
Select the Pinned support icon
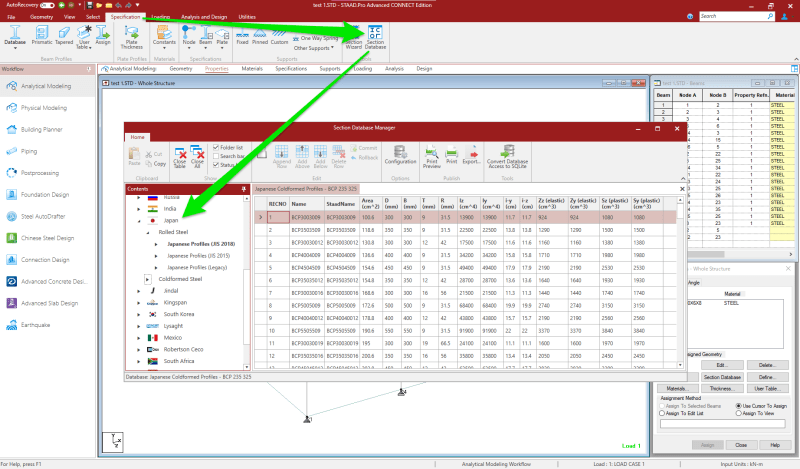260,37
